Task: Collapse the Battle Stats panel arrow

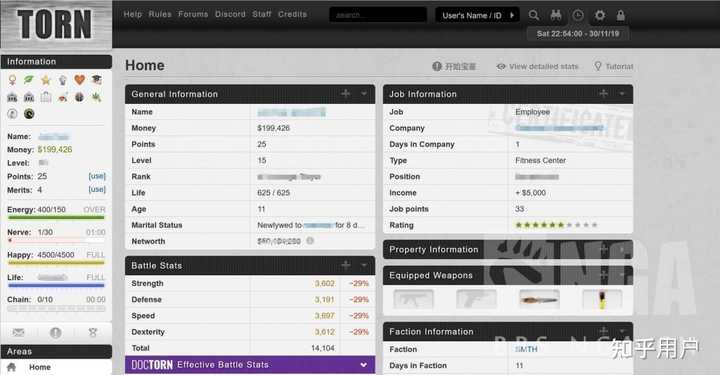Action: [364, 265]
